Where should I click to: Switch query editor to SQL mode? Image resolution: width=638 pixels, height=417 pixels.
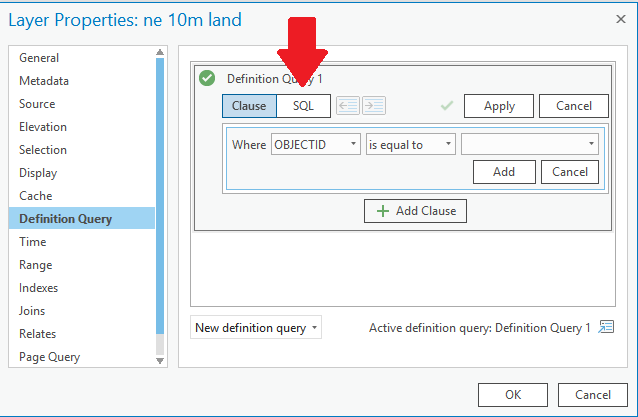point(304,106)
